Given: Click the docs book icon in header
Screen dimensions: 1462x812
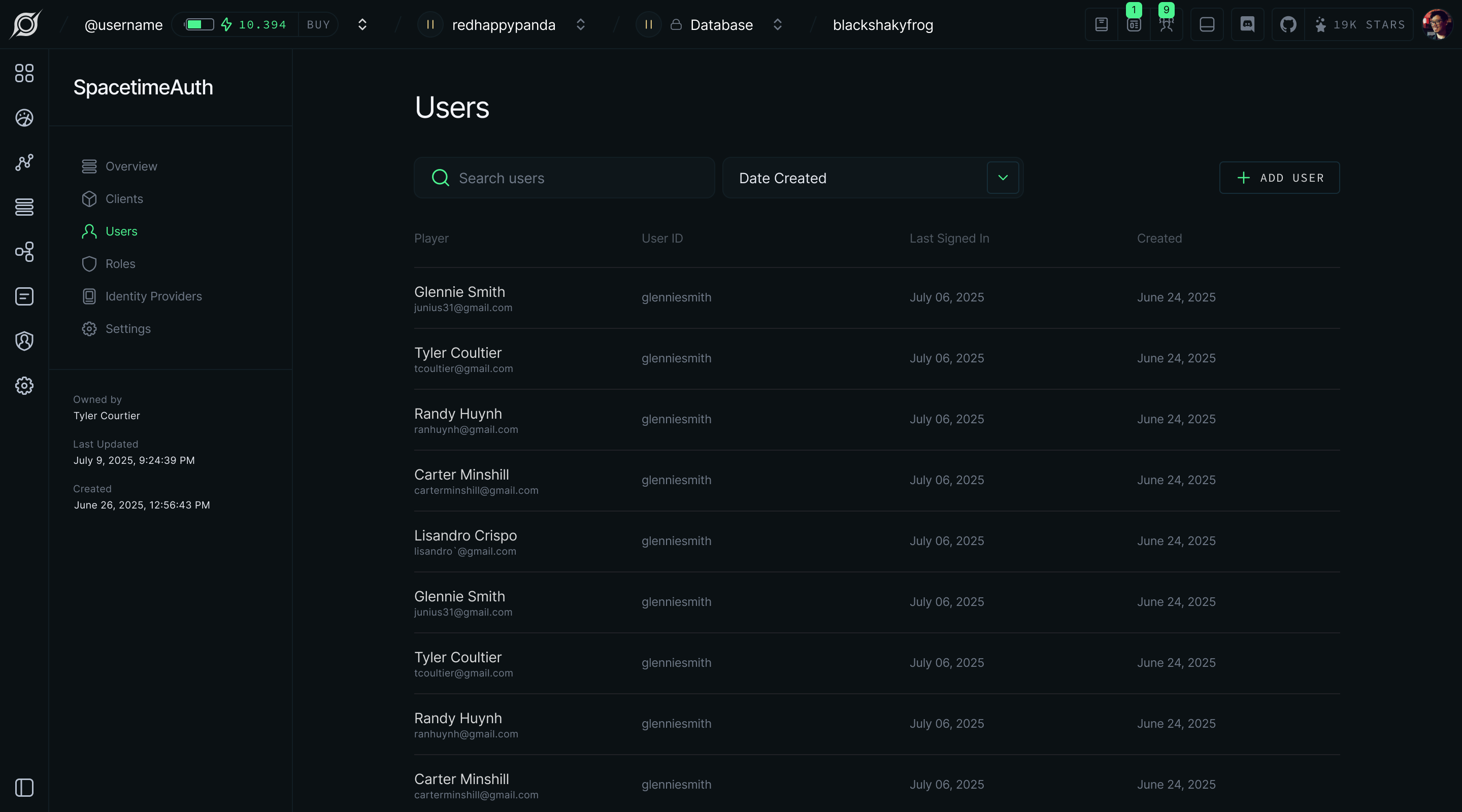Looking at the screenshot, I should click(1101, 24).
